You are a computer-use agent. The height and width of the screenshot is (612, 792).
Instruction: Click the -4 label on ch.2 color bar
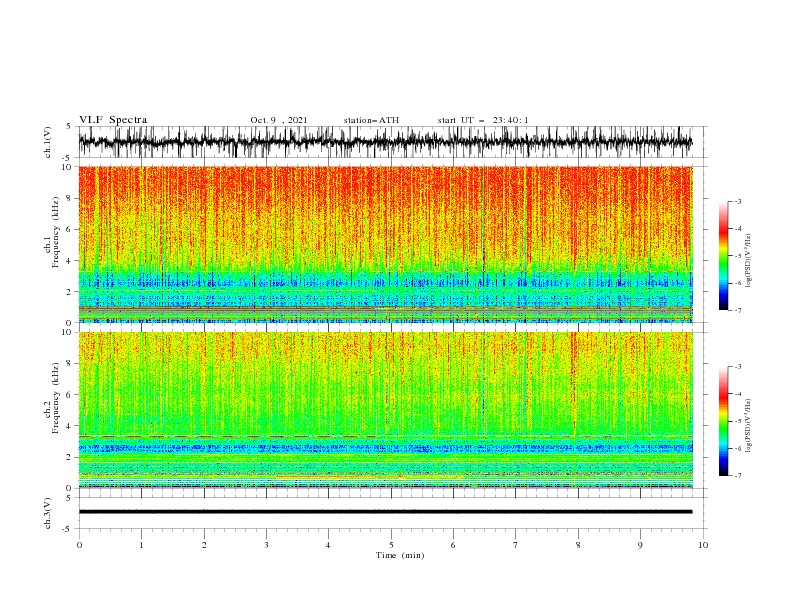click(738, 394)
